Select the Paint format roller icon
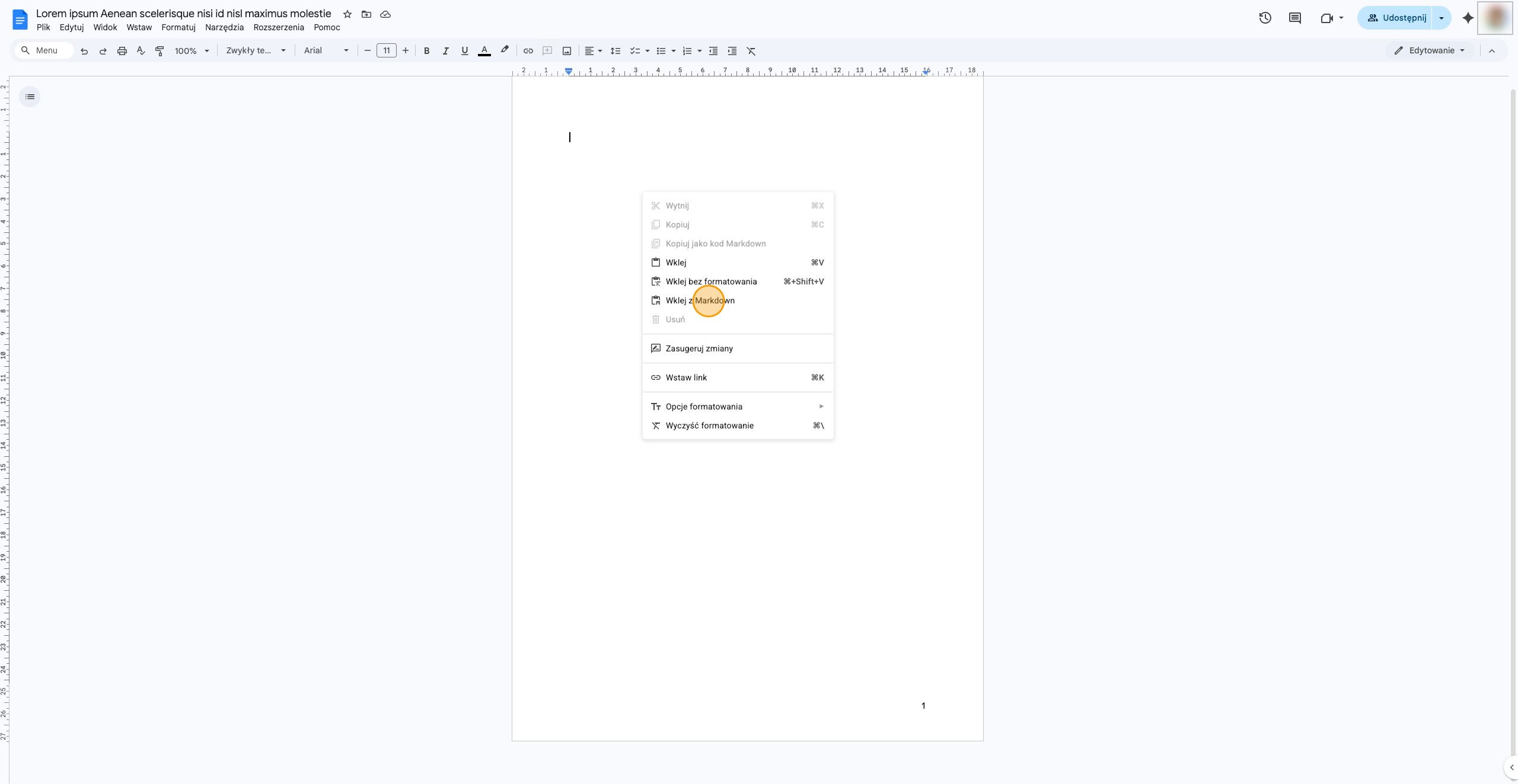Image resolution: width=1518 pixels, height=784 pixels. pos(160,51)
